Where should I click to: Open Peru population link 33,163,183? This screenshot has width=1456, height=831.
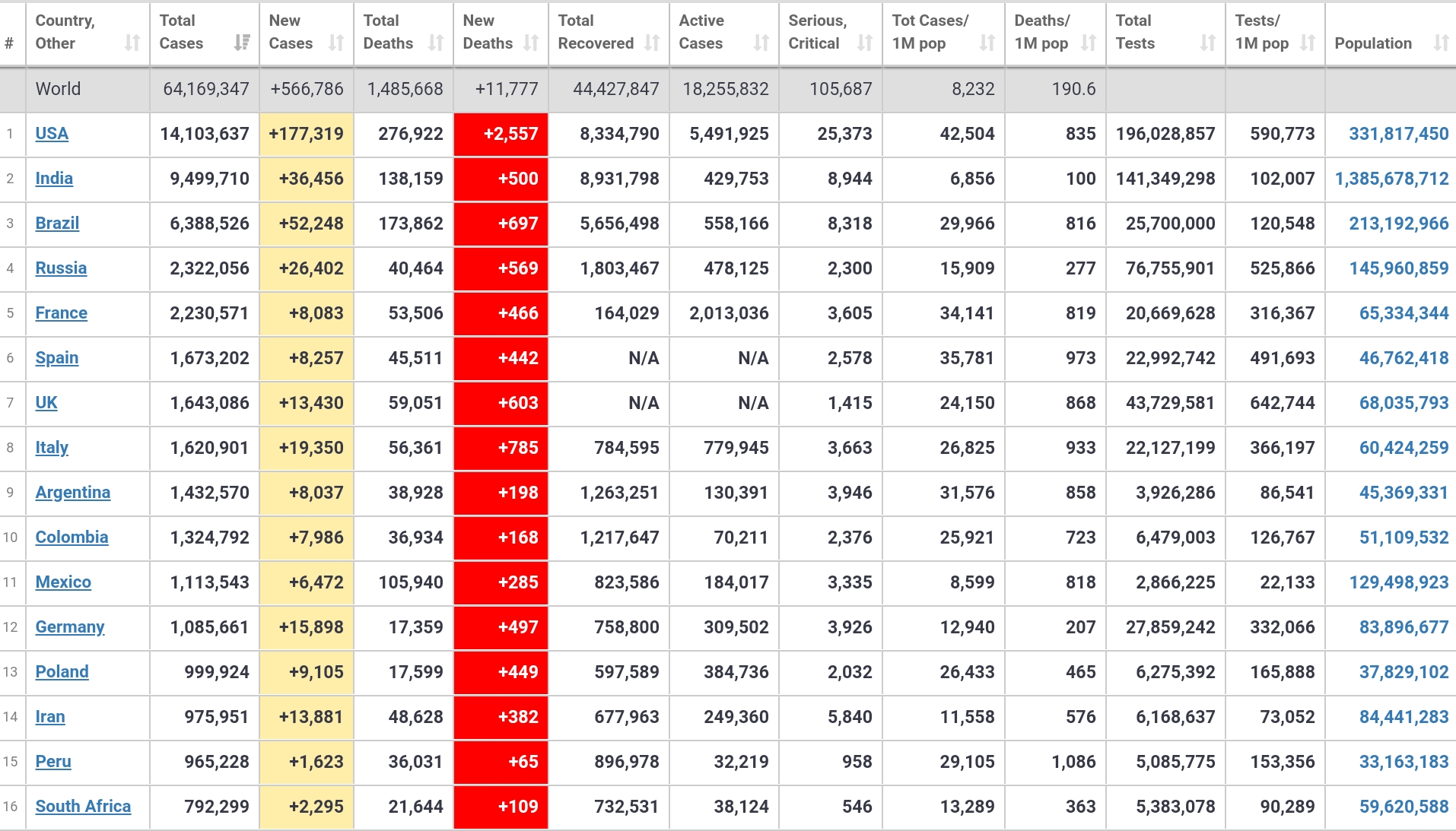tap(1404, 762)
